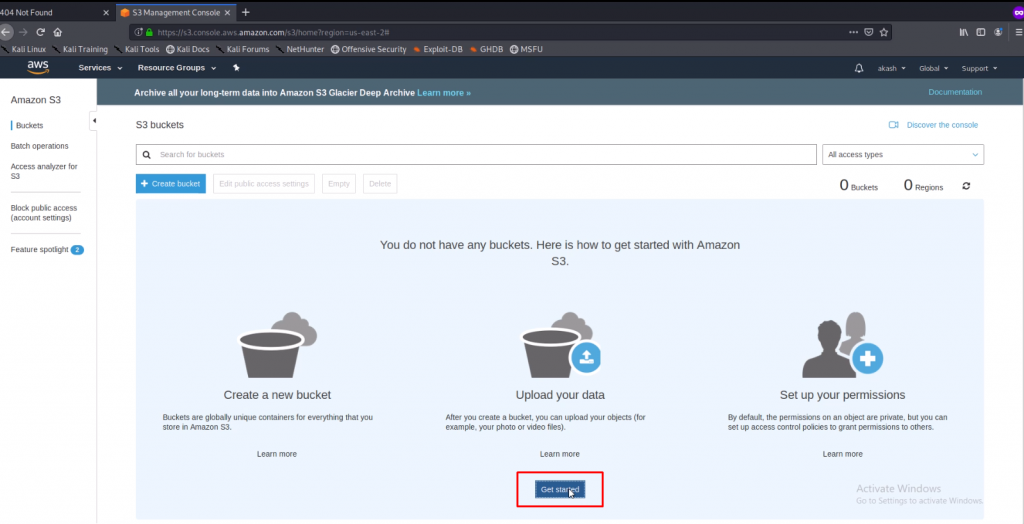Close the S3 Management Console tab

coord(229,12)
